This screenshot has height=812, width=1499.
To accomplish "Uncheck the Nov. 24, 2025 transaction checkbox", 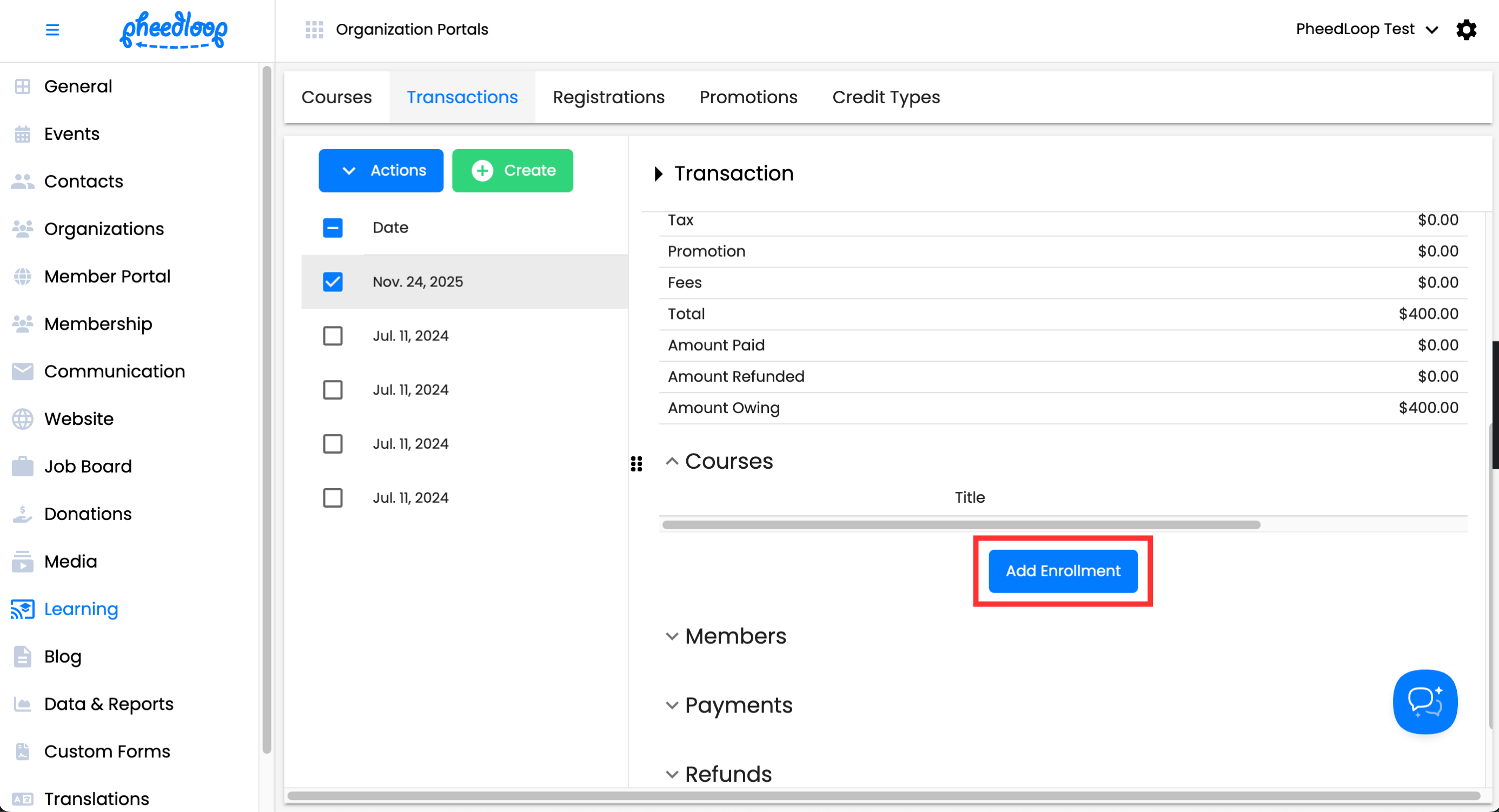I will [333, 282].
